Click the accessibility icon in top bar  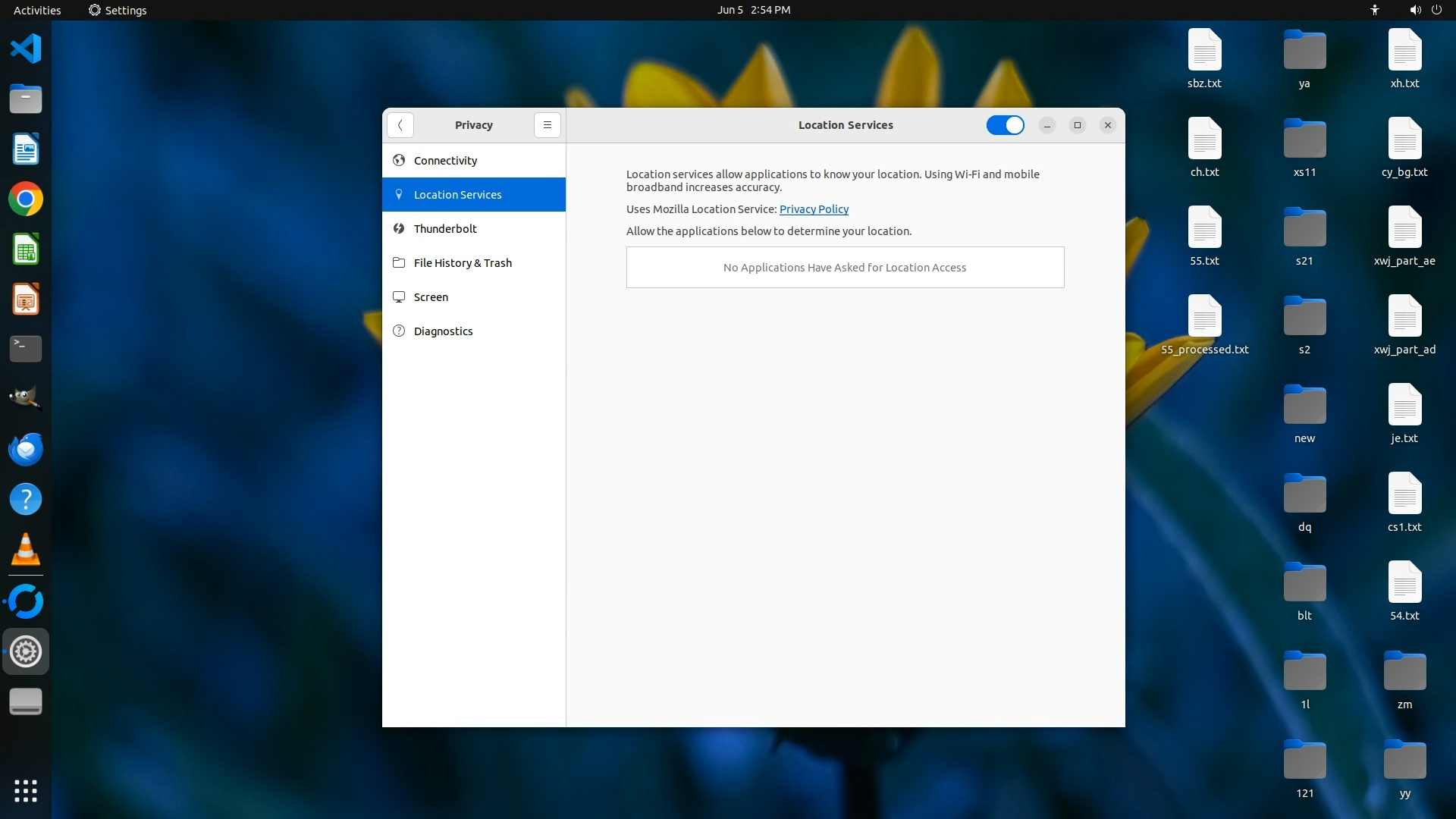[x=1375, y=10]
